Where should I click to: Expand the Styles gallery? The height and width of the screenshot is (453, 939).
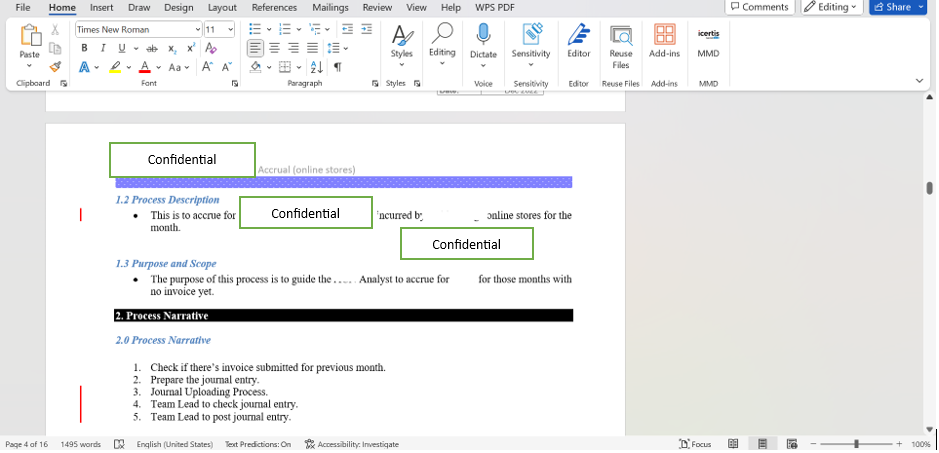pos(402,45)
